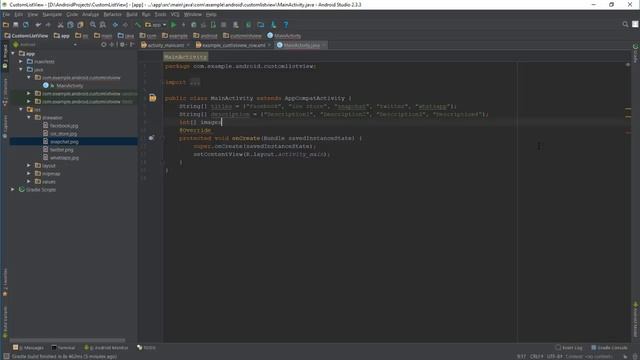Open the app run configuration dropdown
The width and height of the screenshot is (640, 360).
click(156, 25)
